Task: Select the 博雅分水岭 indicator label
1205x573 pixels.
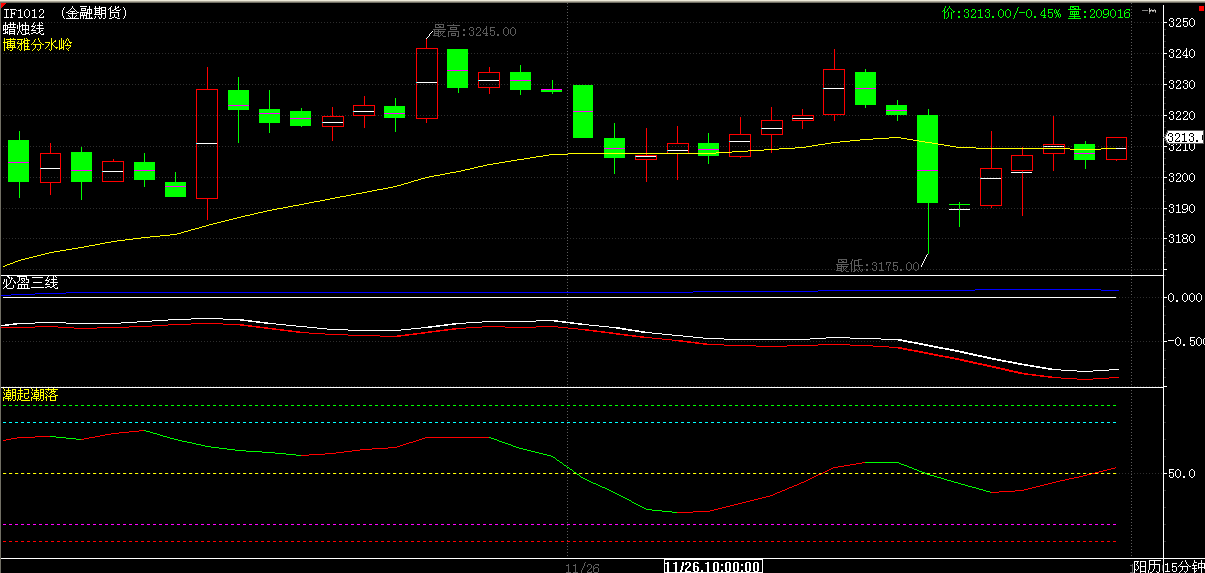Action: tap(37, 45)
